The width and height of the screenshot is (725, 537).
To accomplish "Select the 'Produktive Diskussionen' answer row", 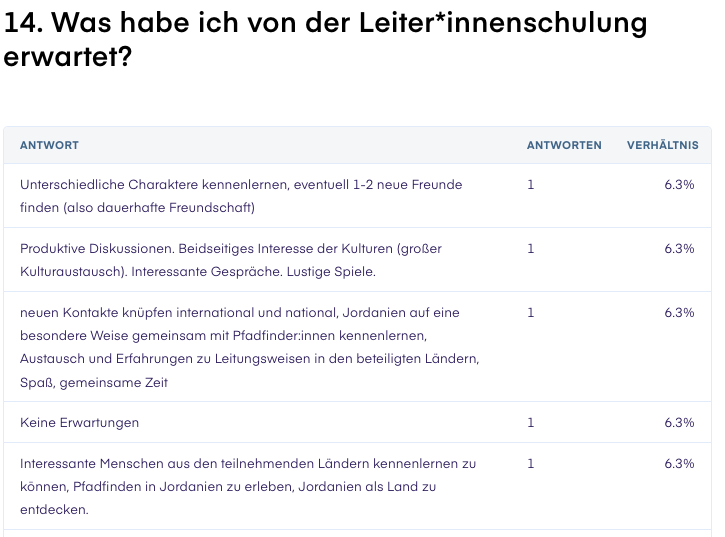I will (x=357, y=259).
